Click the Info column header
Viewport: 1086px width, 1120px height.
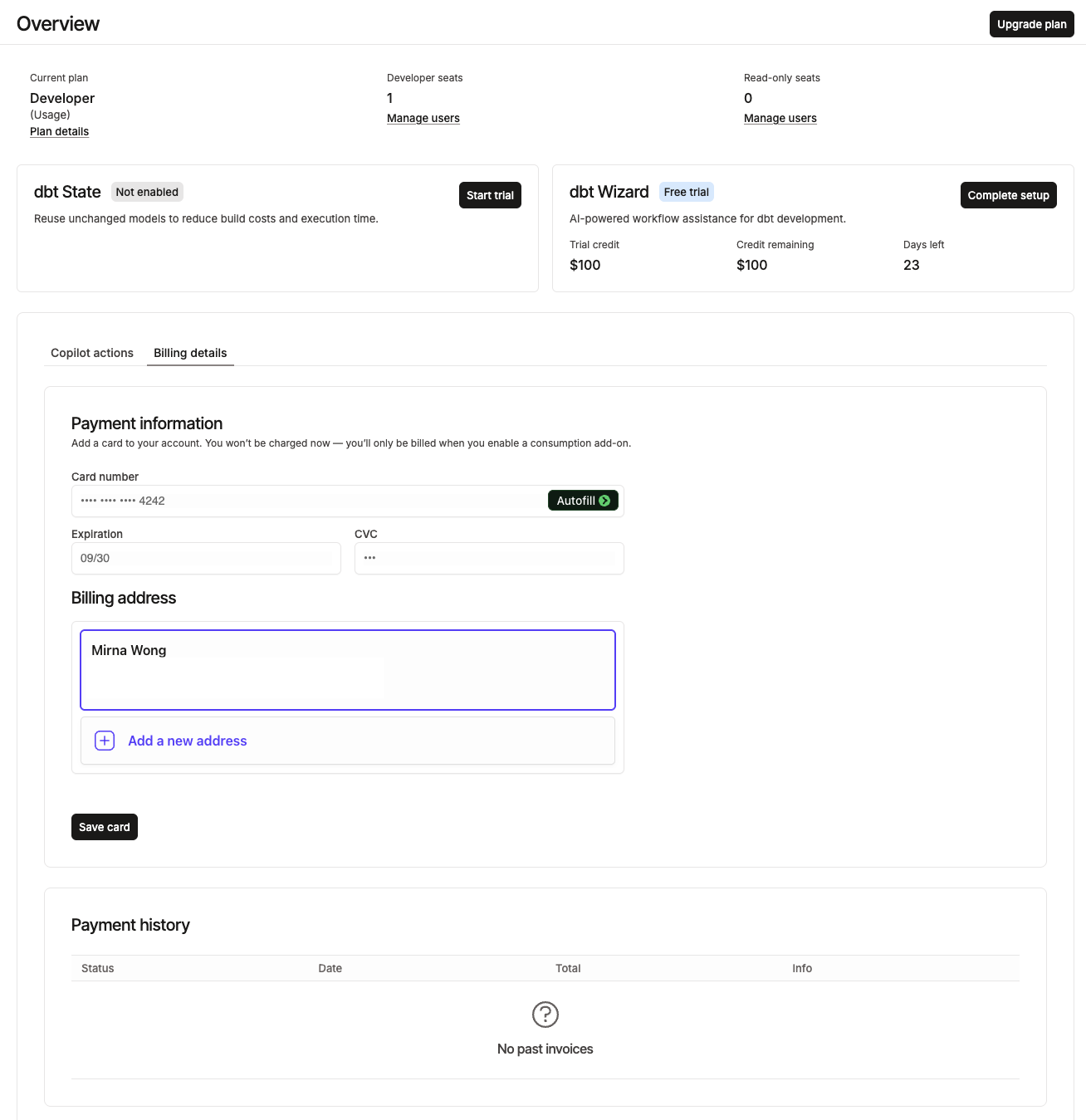(x=802, y=968)
